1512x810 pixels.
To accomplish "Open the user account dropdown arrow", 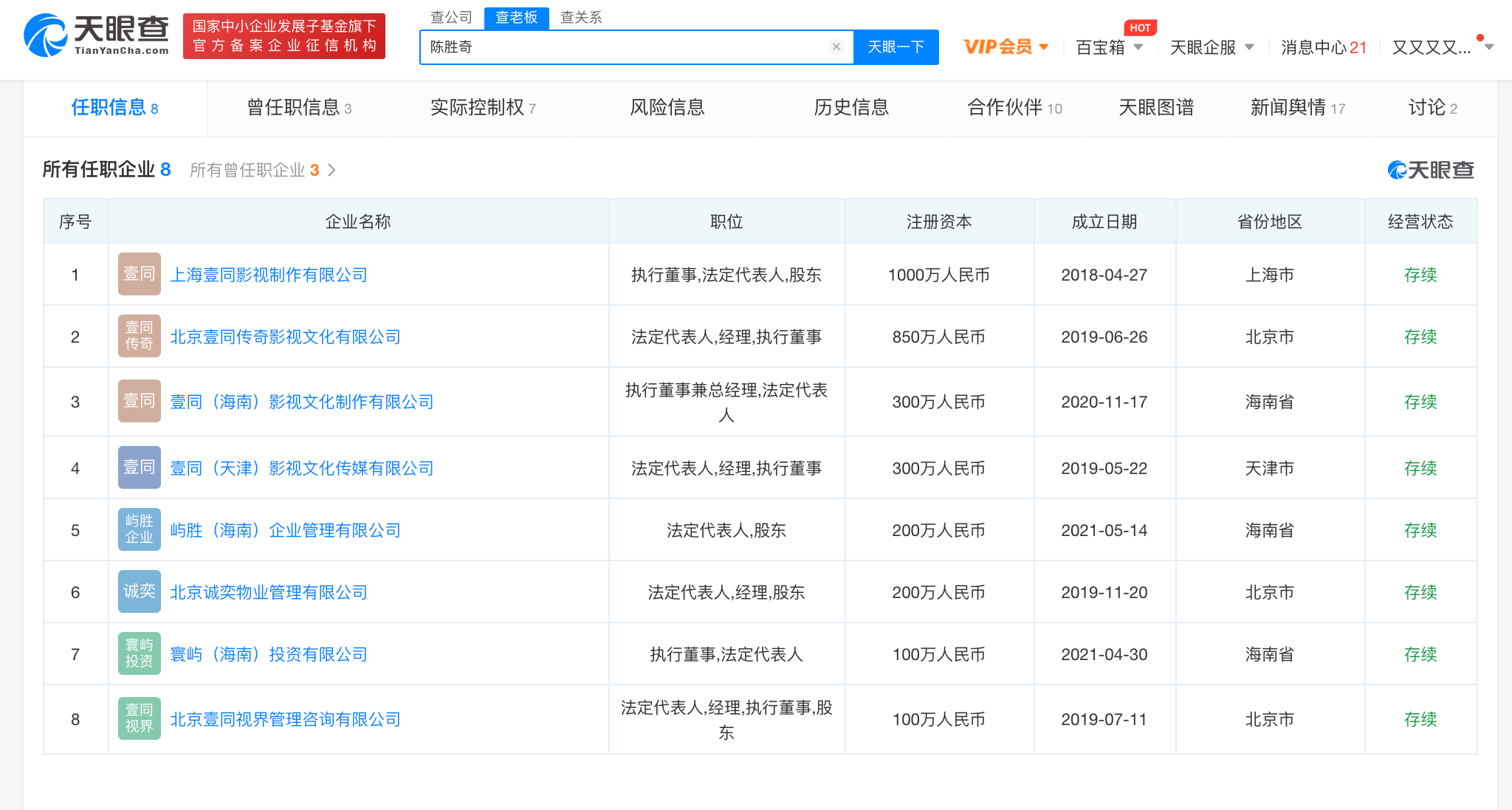I will [x=1489, y=47].
